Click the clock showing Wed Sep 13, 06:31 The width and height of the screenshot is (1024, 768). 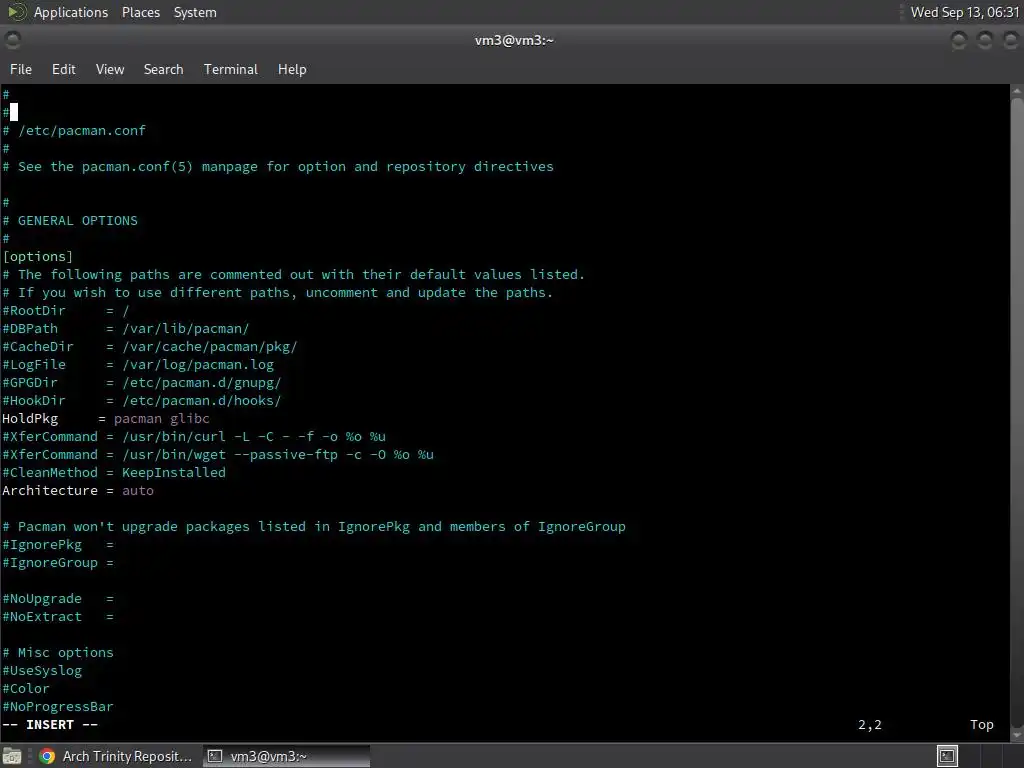[965, 12]
